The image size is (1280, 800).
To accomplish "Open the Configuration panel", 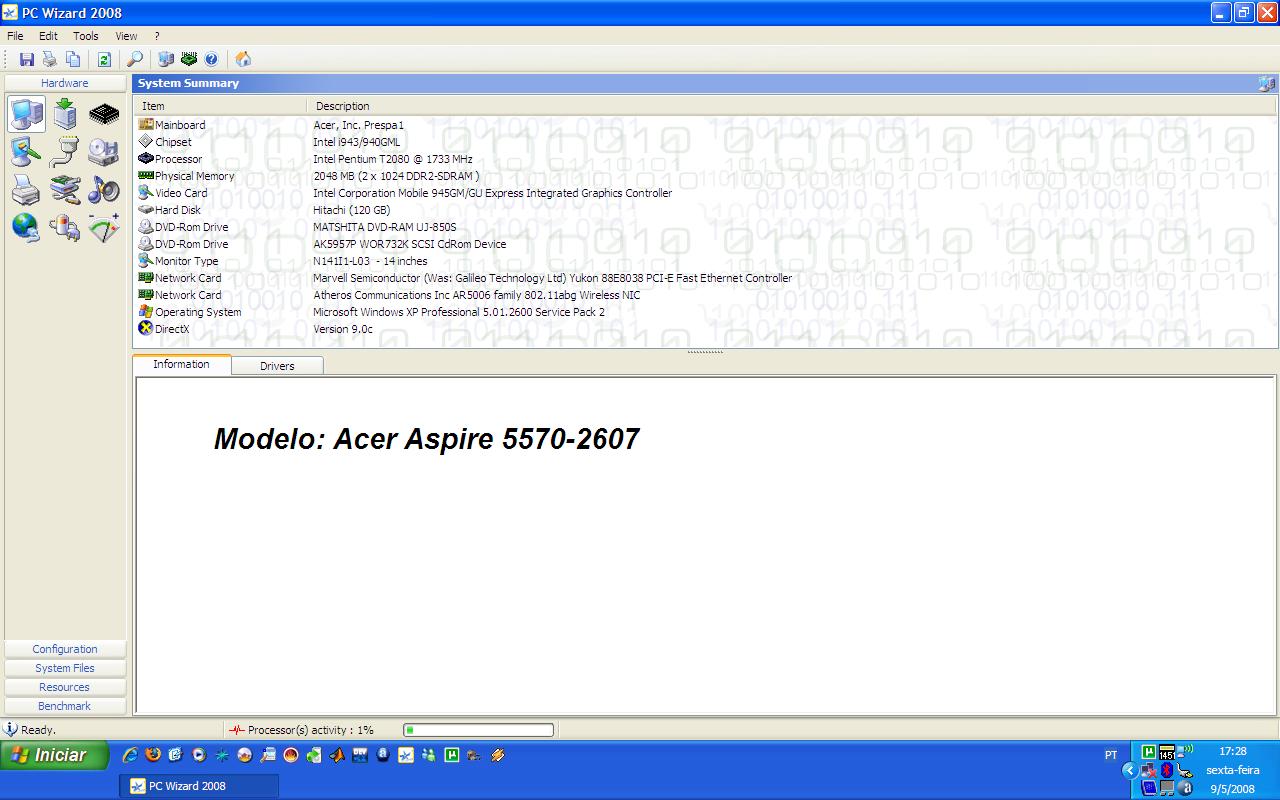I will click(65, 649).
